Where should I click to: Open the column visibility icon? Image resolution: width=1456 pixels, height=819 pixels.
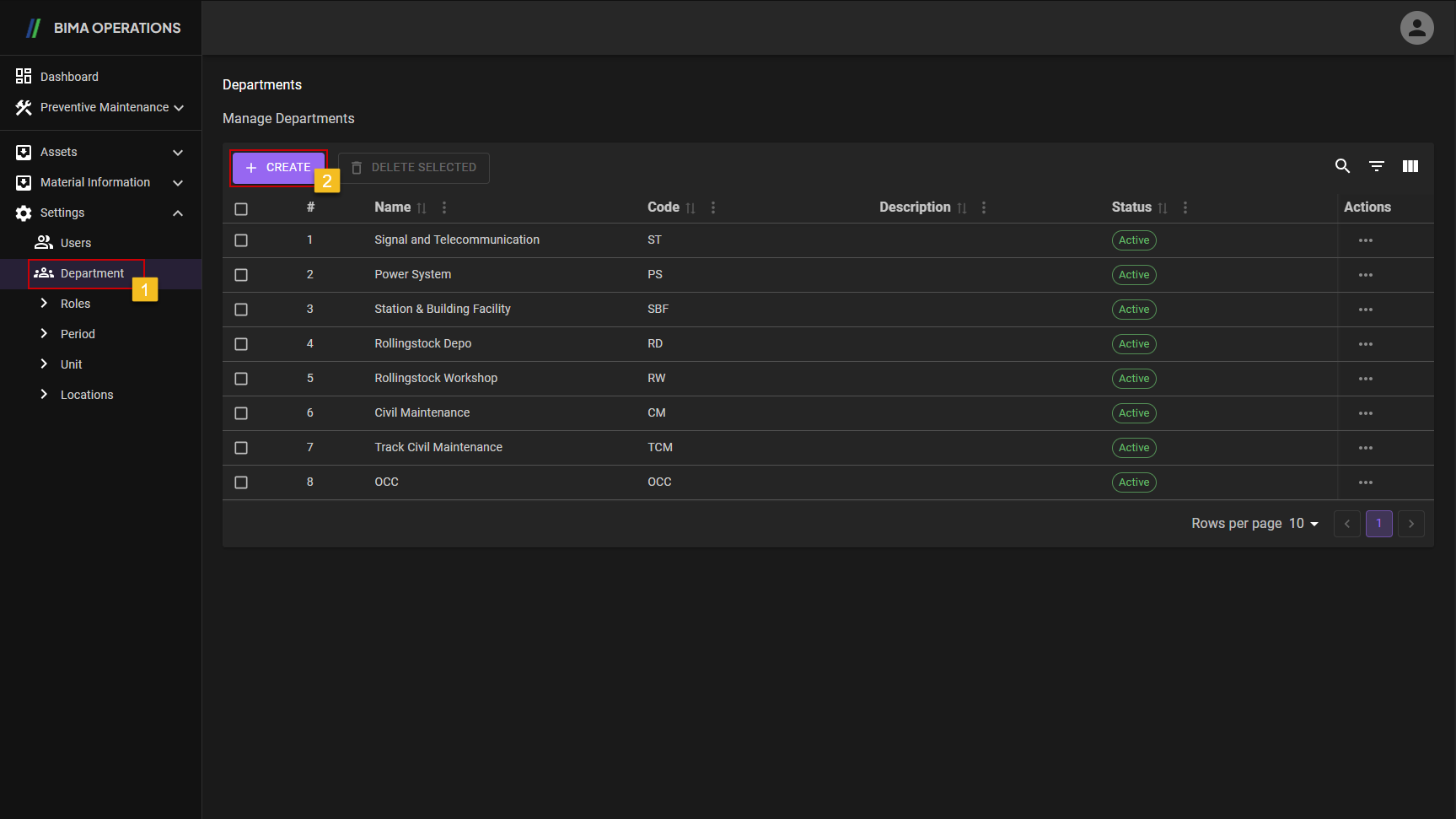[1410, 166]
